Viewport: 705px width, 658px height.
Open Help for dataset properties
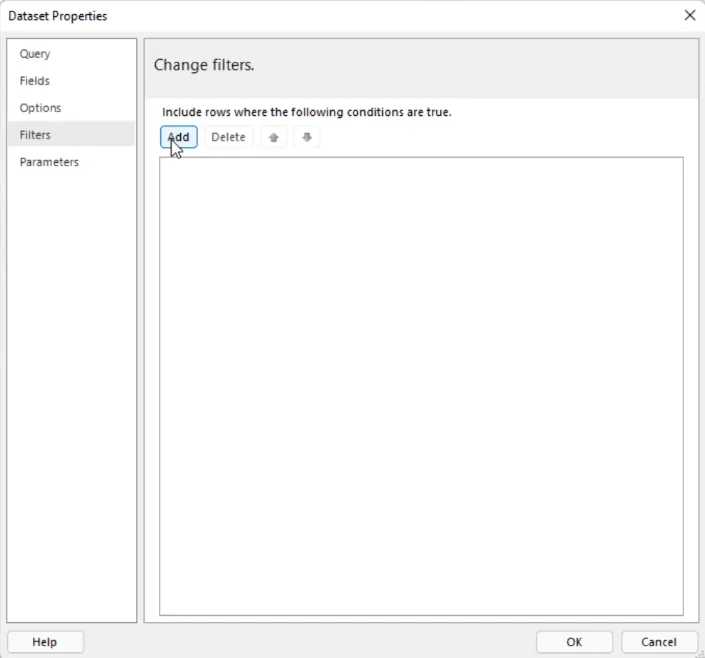[x=45, y=642]
